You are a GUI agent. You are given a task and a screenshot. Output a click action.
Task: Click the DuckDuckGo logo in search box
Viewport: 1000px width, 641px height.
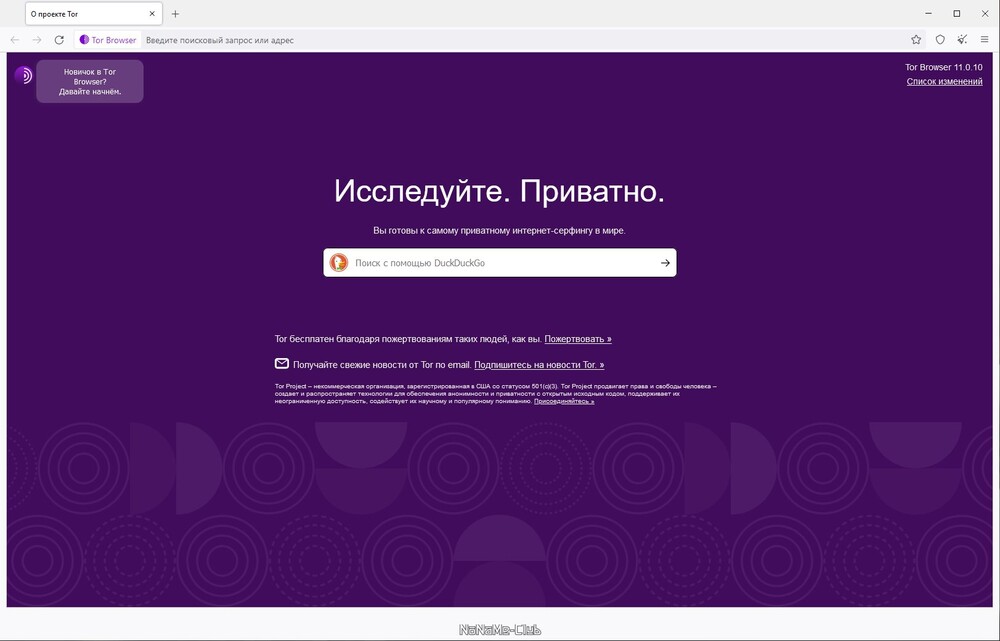339,263
